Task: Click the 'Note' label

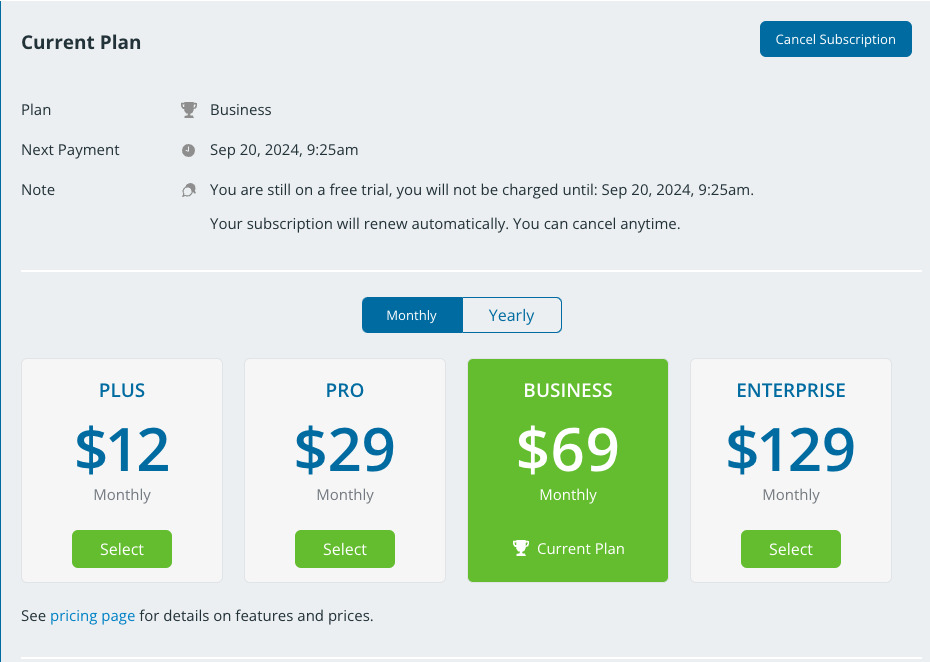Action: click(x=38, y=190)
